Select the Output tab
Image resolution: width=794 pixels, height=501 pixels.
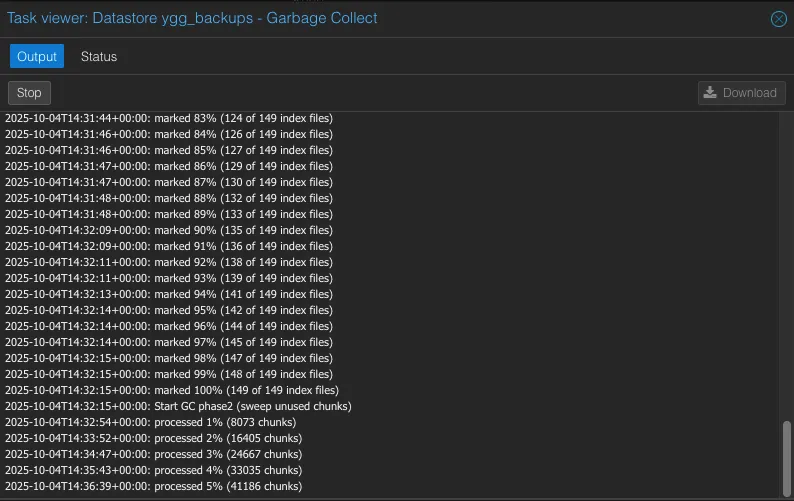tap(37, 56)
